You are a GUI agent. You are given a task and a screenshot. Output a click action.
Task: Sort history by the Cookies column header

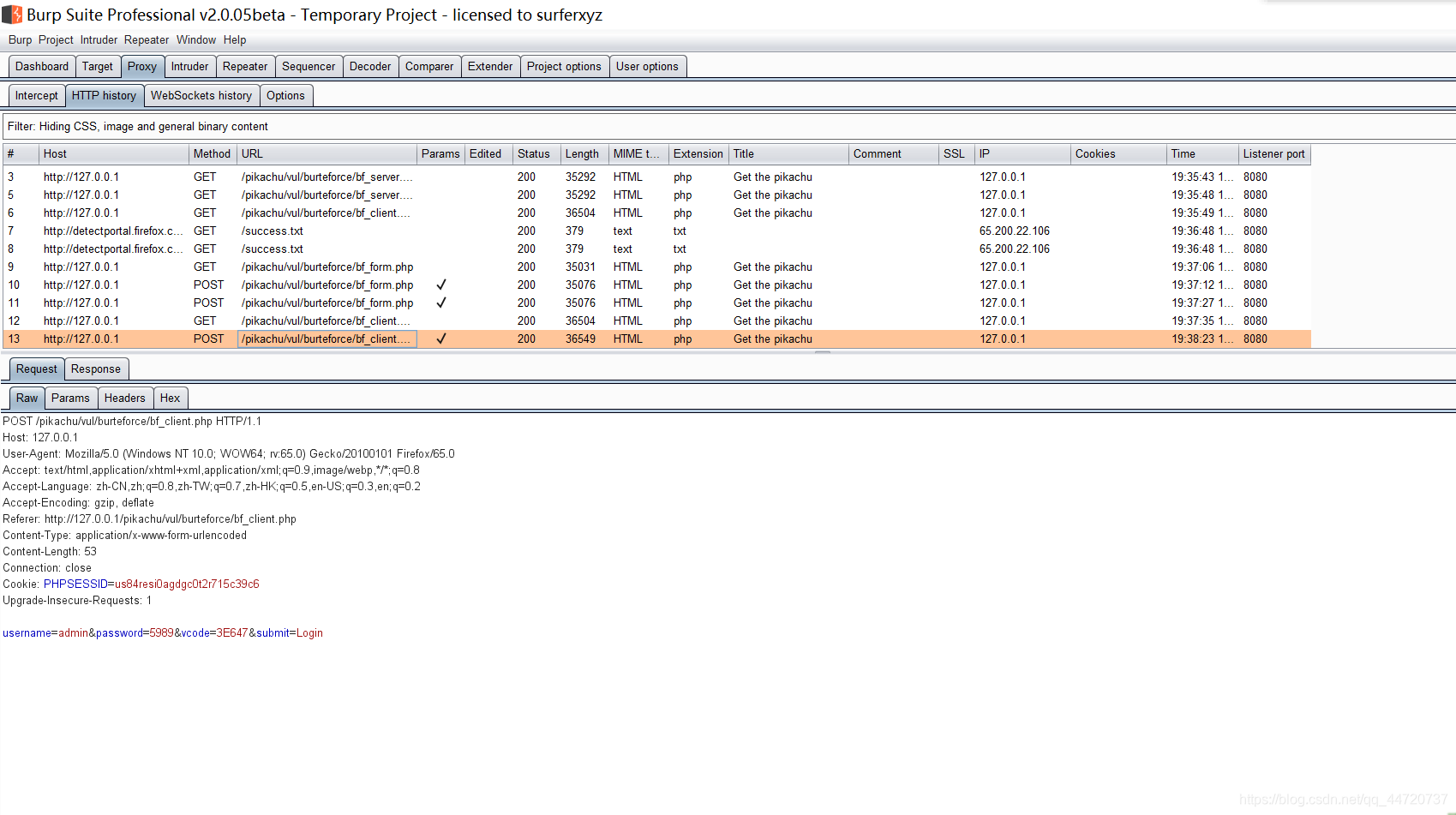pos(1118,153)
